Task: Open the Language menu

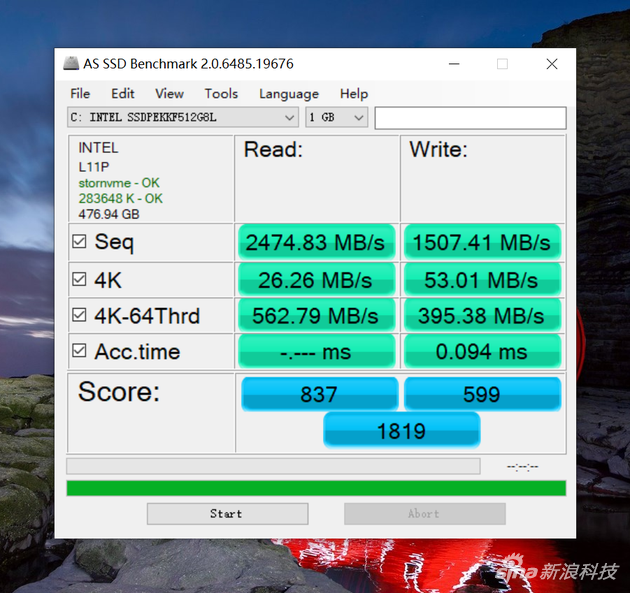Action: coord(289,94)
